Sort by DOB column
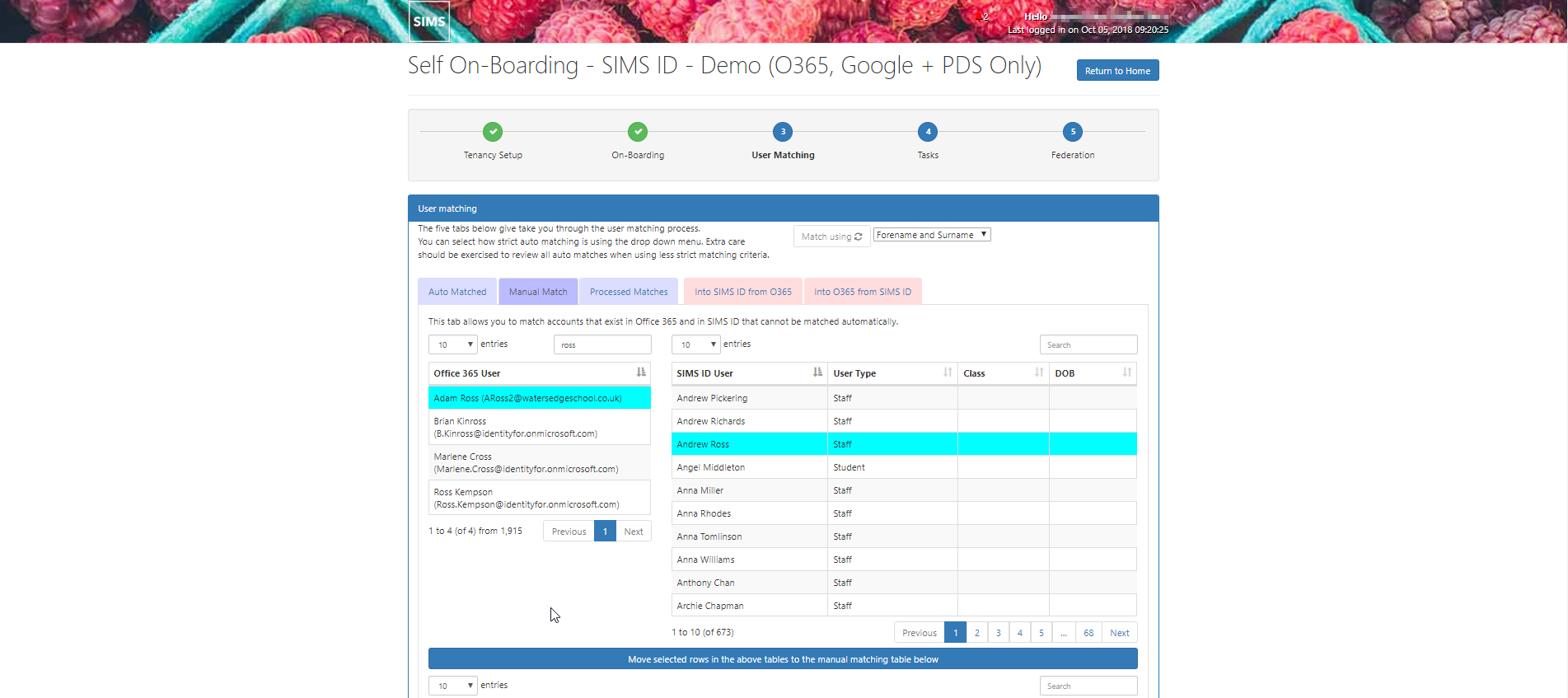The height and width of the screenshot is (698, 1568). click(1093, 373)
